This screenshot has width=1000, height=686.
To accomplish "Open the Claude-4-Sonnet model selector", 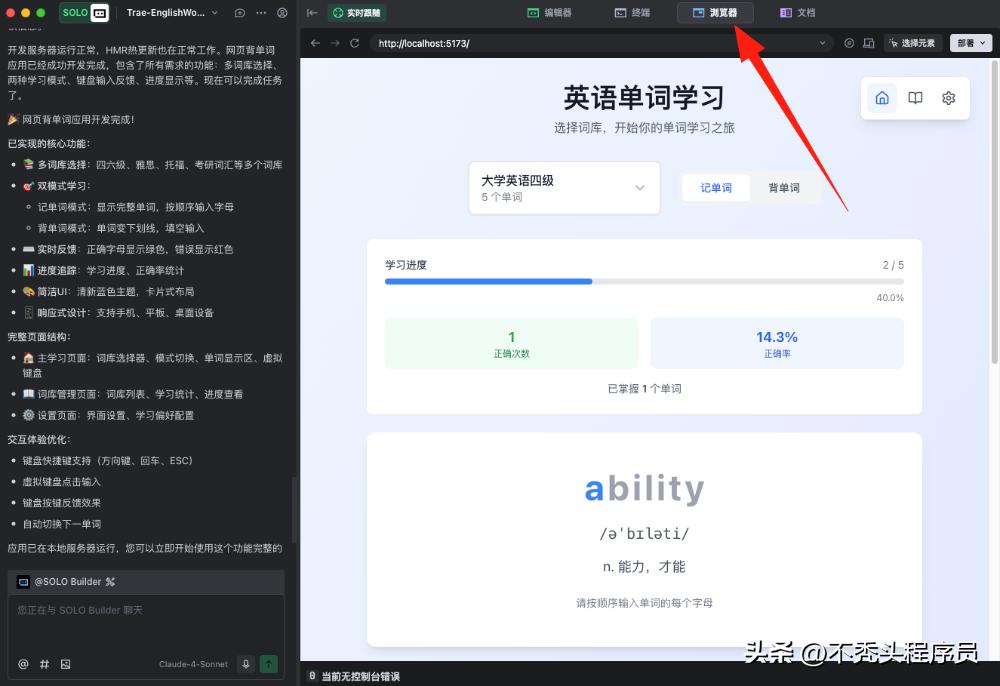I will click(x=193, y=663).
